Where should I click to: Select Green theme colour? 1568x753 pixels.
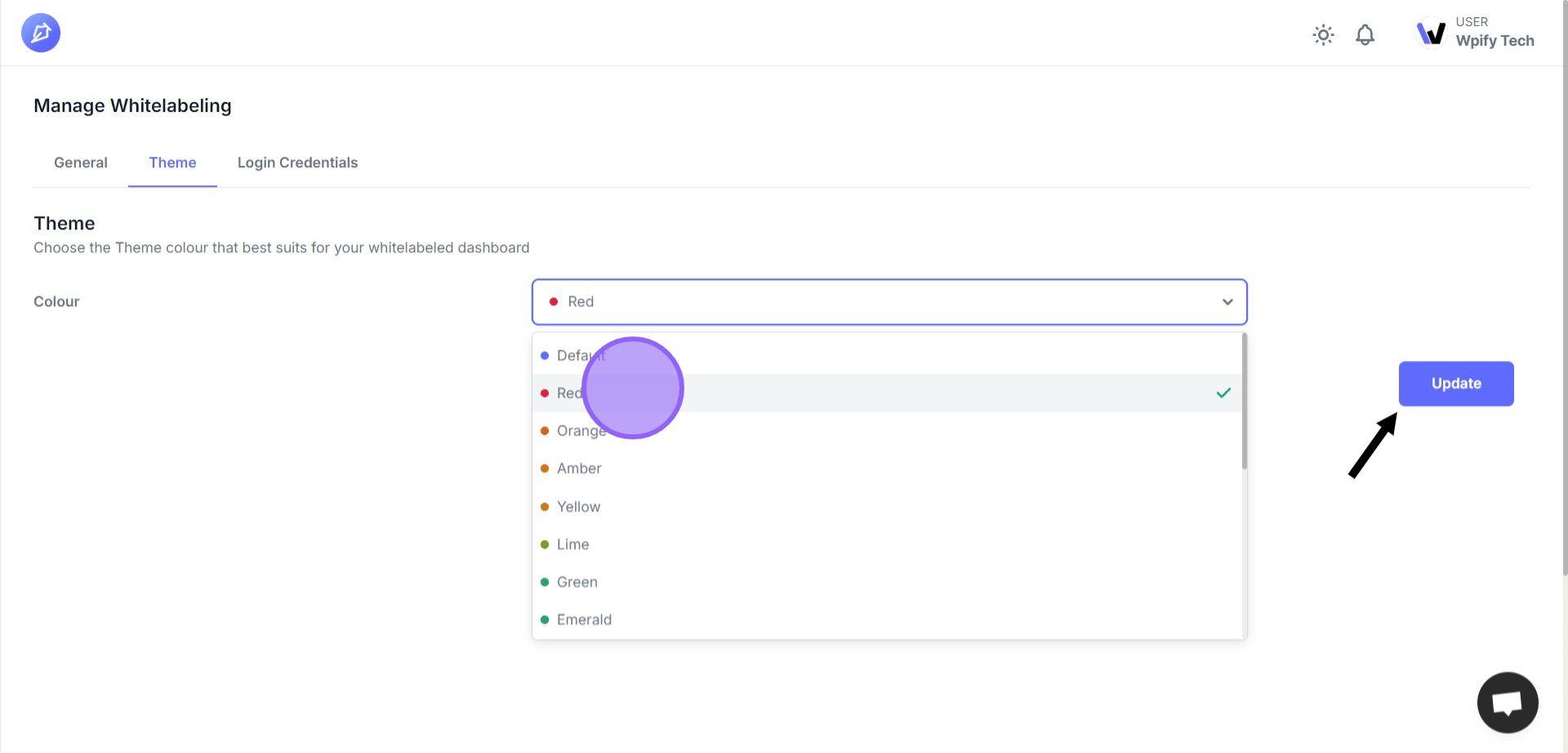[577, 581]
